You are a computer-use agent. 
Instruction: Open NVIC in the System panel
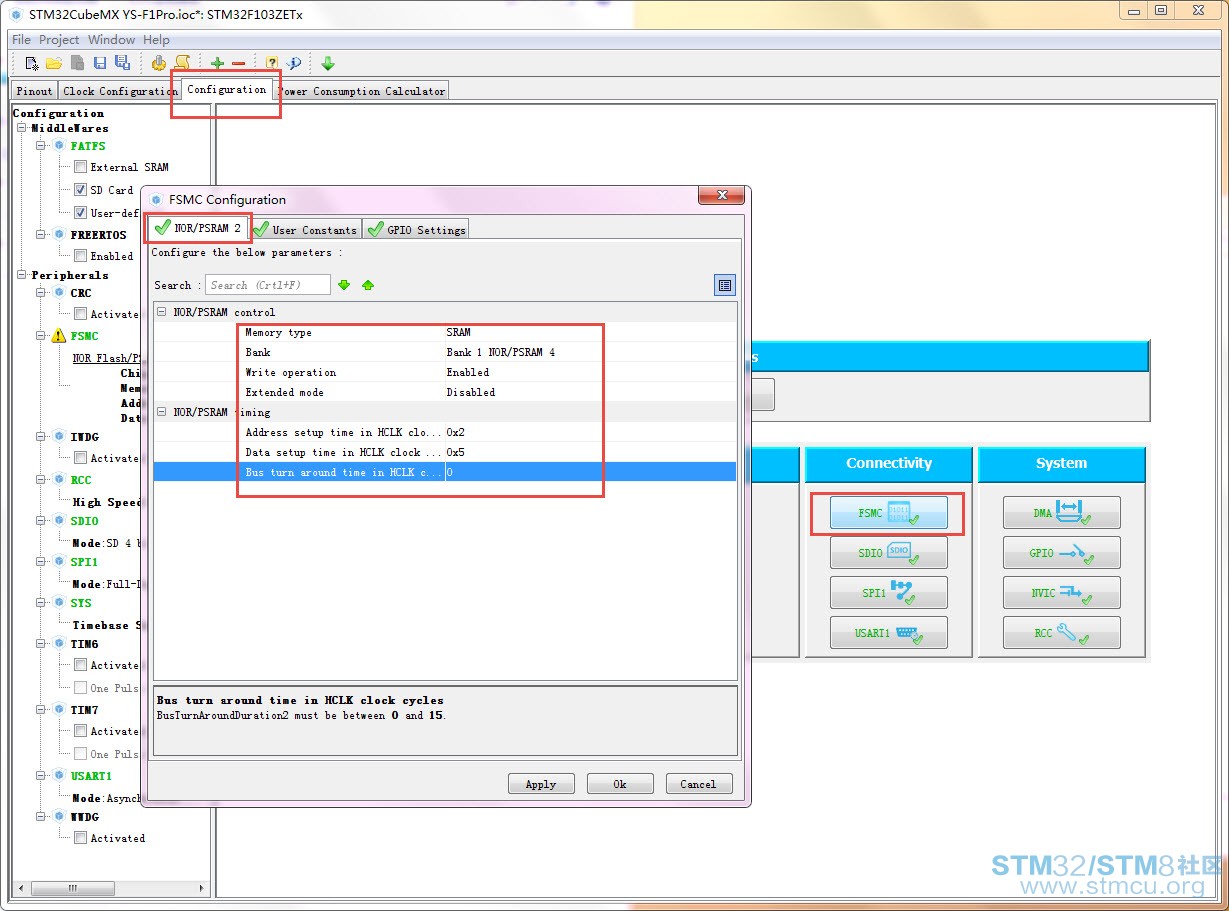(1061, 593)
